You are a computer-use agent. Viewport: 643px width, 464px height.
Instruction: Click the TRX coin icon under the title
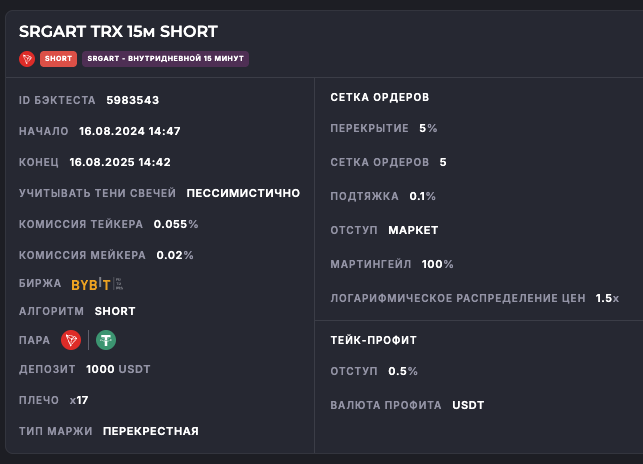pyautogui.click(x=27, y=59)
